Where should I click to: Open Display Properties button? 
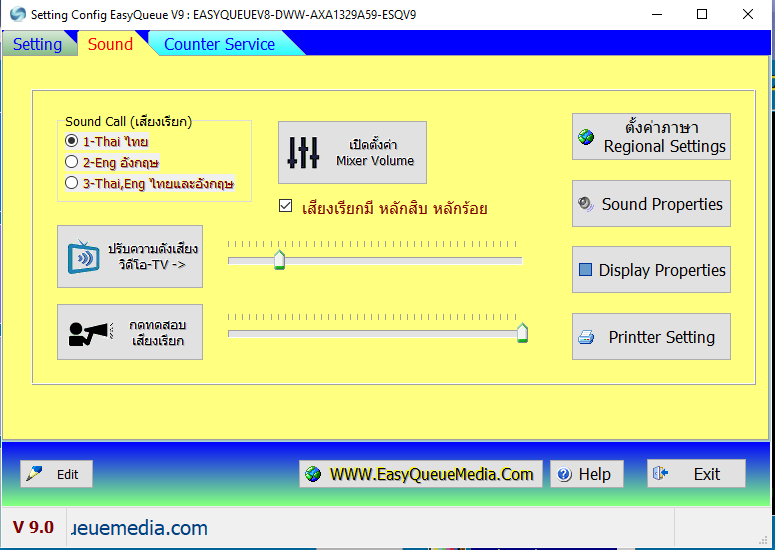[651, 270]
